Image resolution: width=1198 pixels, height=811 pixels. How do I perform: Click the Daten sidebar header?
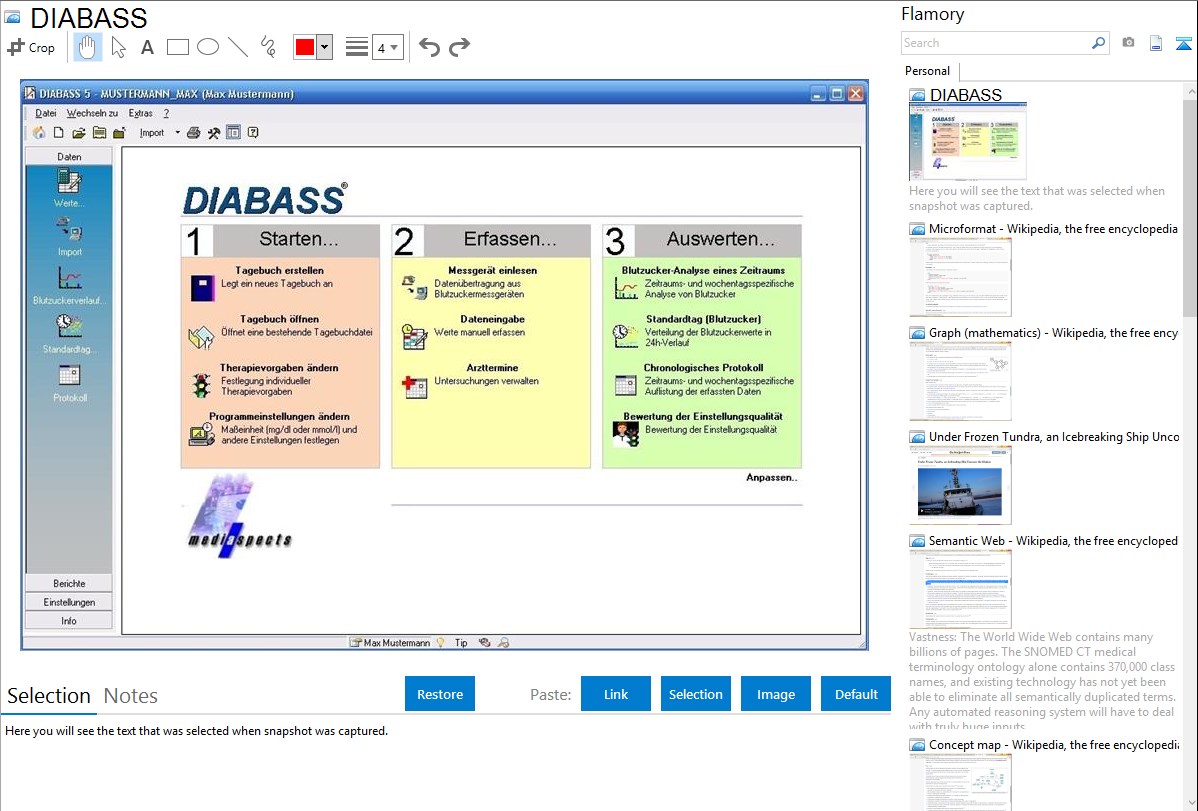pos(69,157)
